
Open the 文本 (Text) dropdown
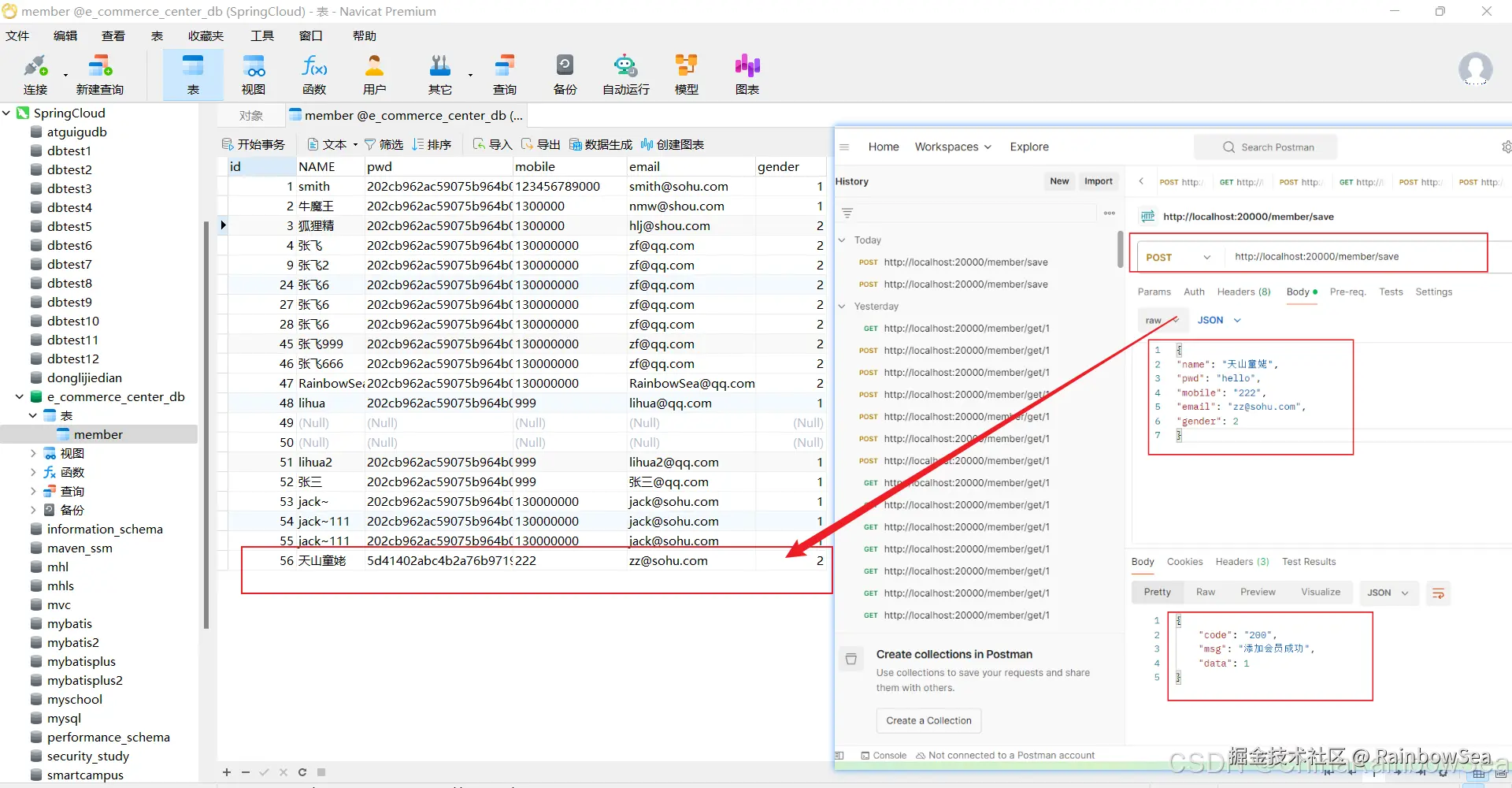[332, 144]
